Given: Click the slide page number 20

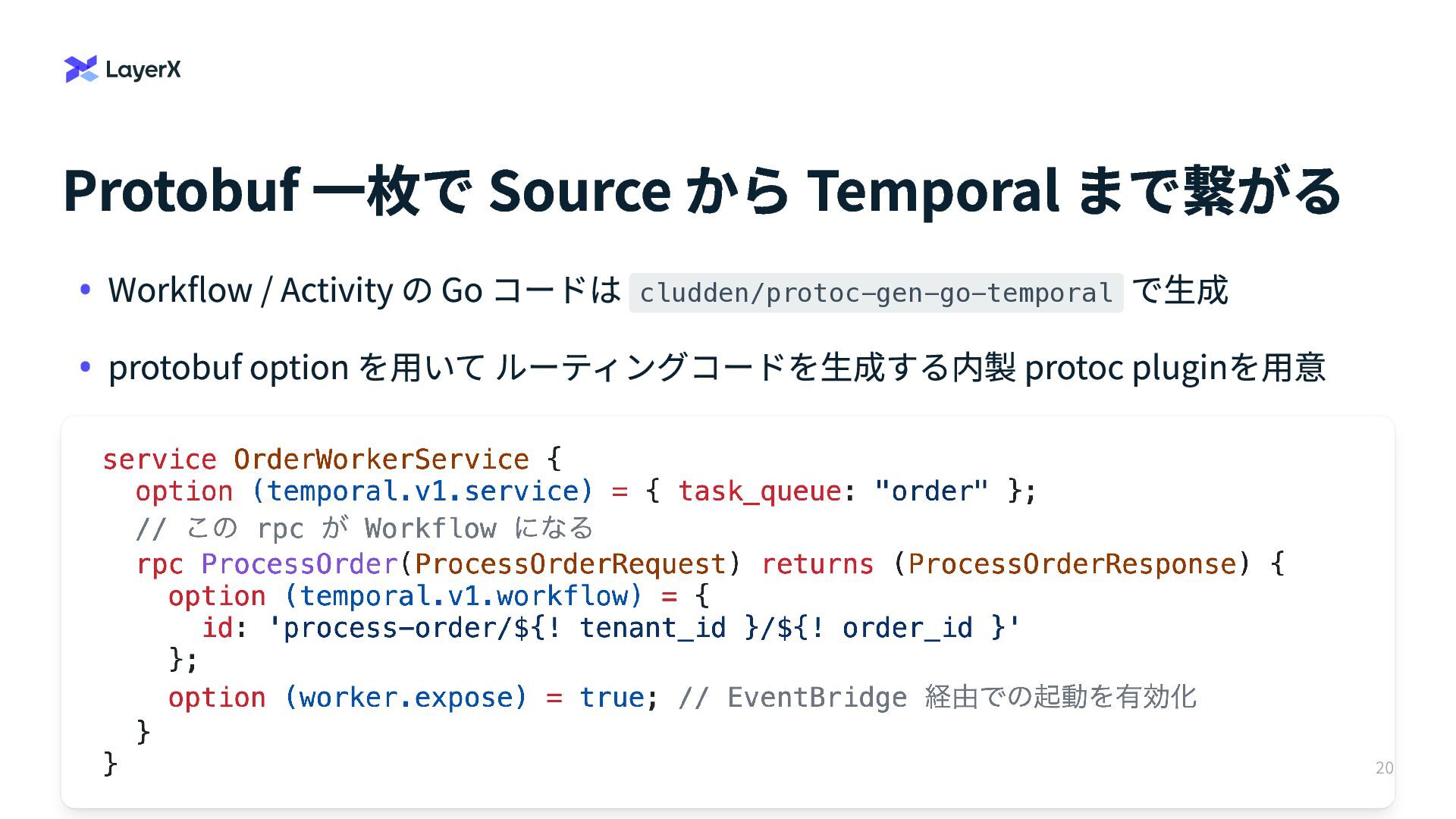Looking at the screenshot, I should click(x=1384, y=767).
